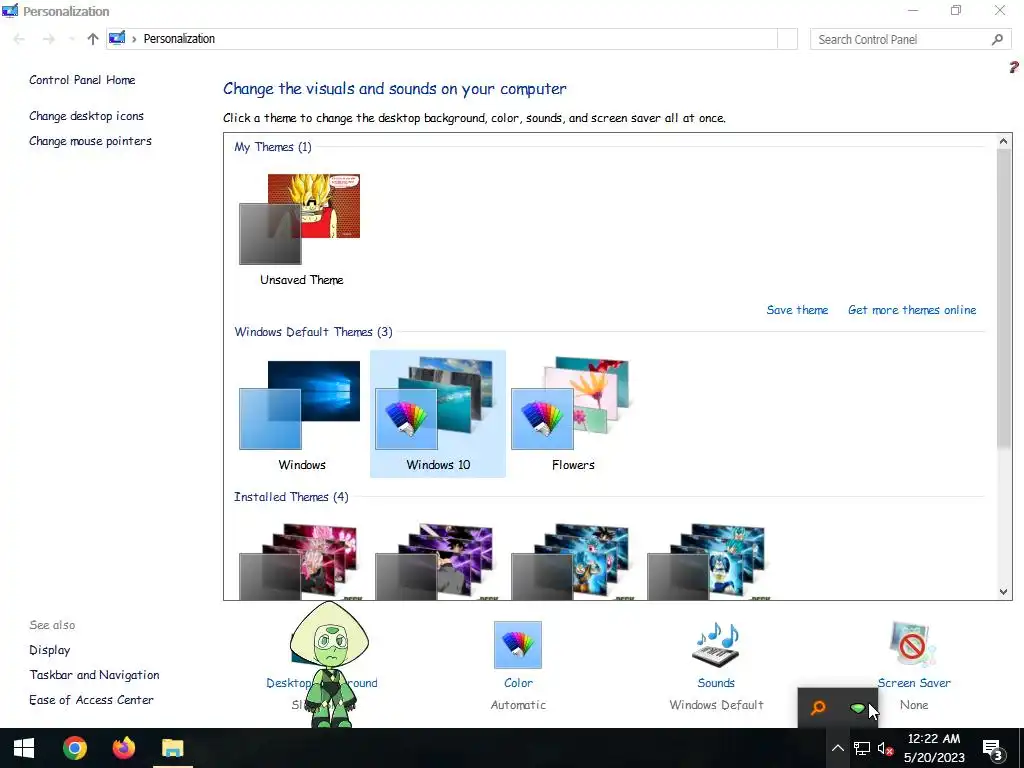1024x768 pixels.
Task: Open File Explorer from the taskbar
Action: 172,748
